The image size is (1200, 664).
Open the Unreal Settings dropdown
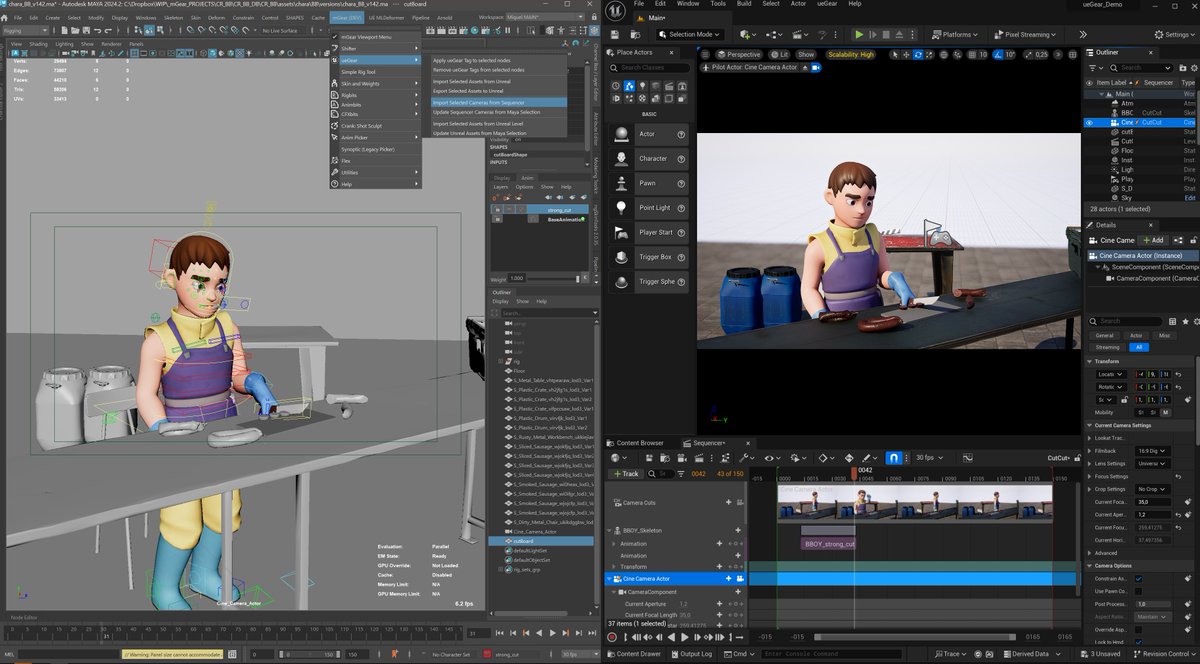[1176, 34]
